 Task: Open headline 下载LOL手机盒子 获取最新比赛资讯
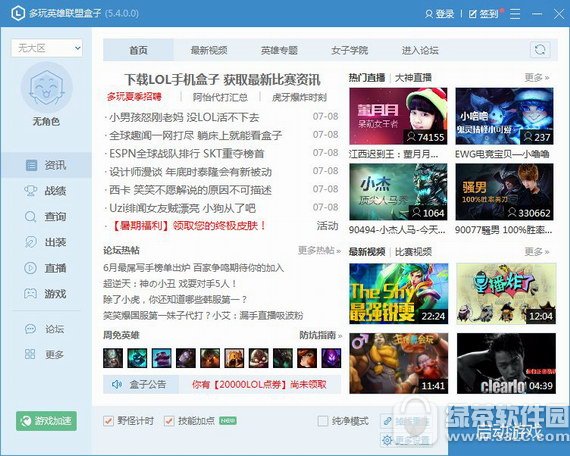click(x=222, y=80)
